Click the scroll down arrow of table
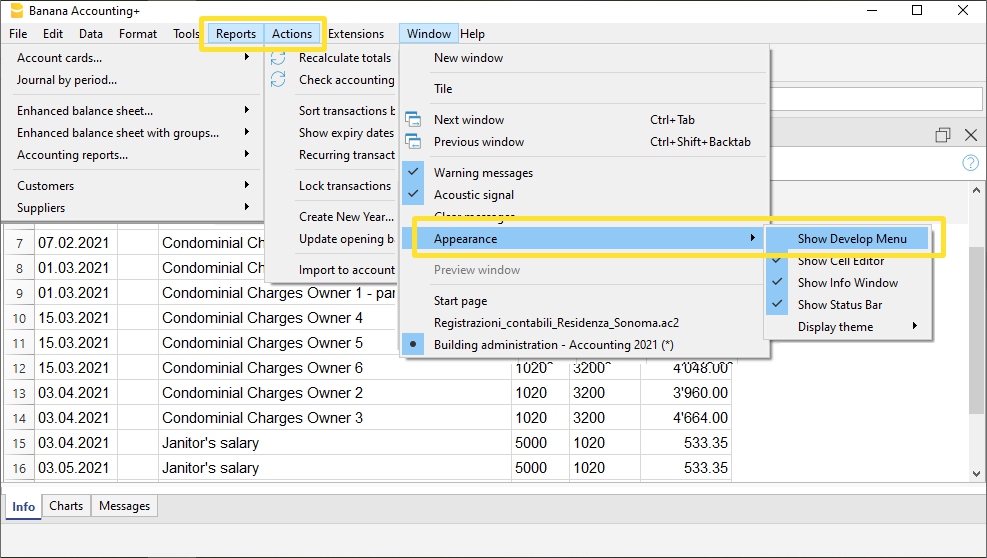The width and height of the screenshot is (987, 558). point(976,474)
